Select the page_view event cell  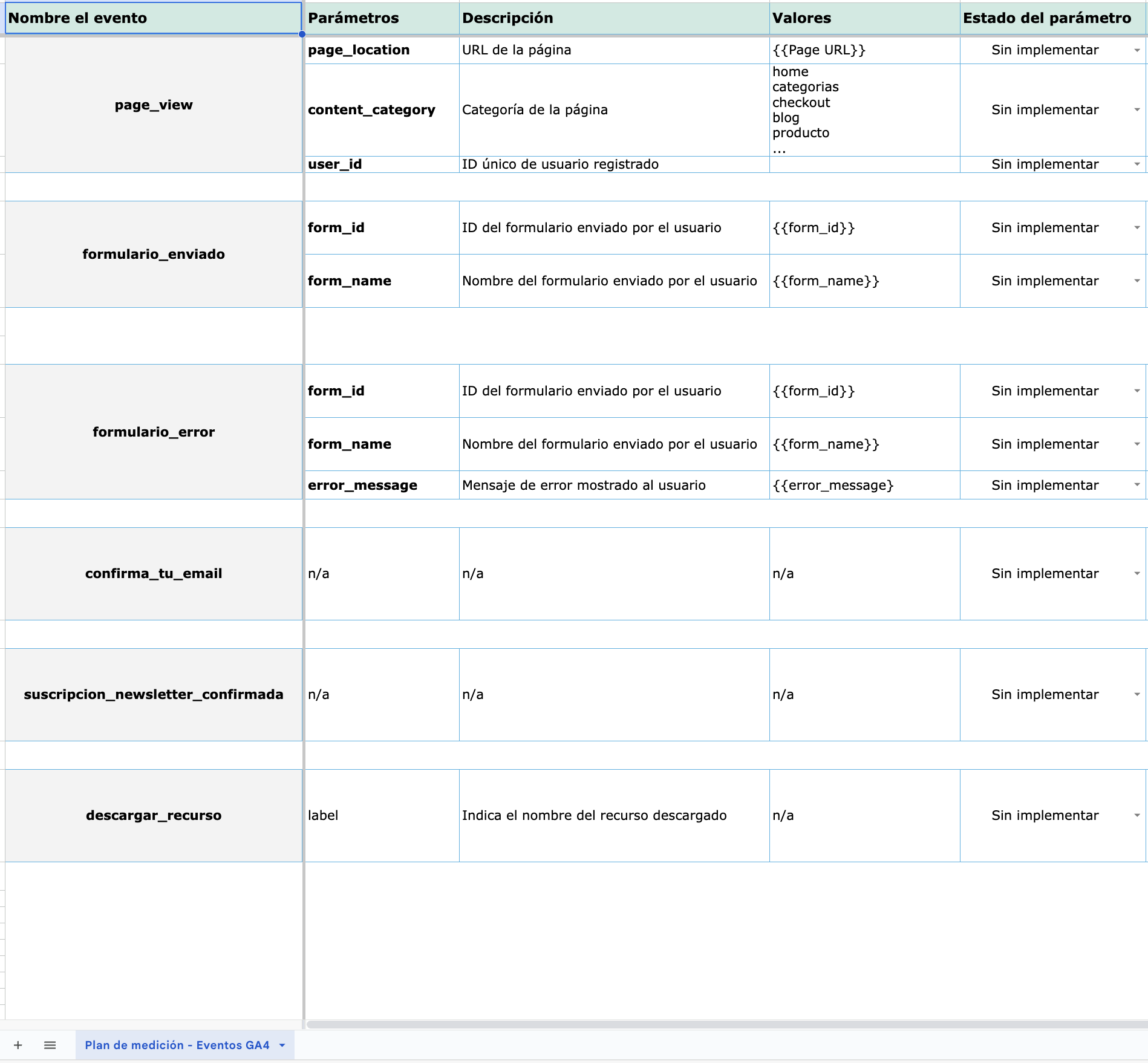154,105
